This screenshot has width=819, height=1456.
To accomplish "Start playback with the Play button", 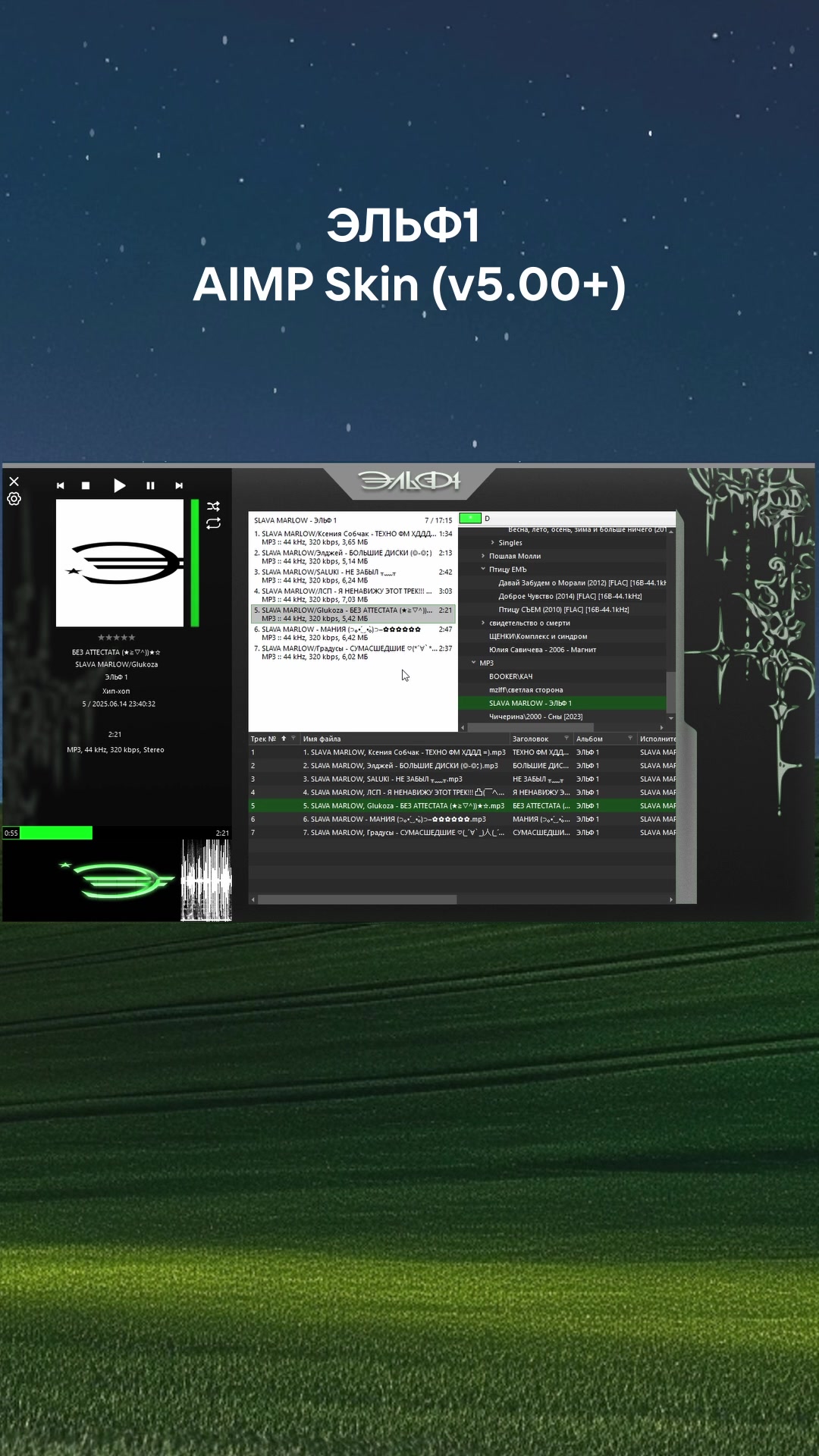I will pyautogui.click(x=119, y=485).
